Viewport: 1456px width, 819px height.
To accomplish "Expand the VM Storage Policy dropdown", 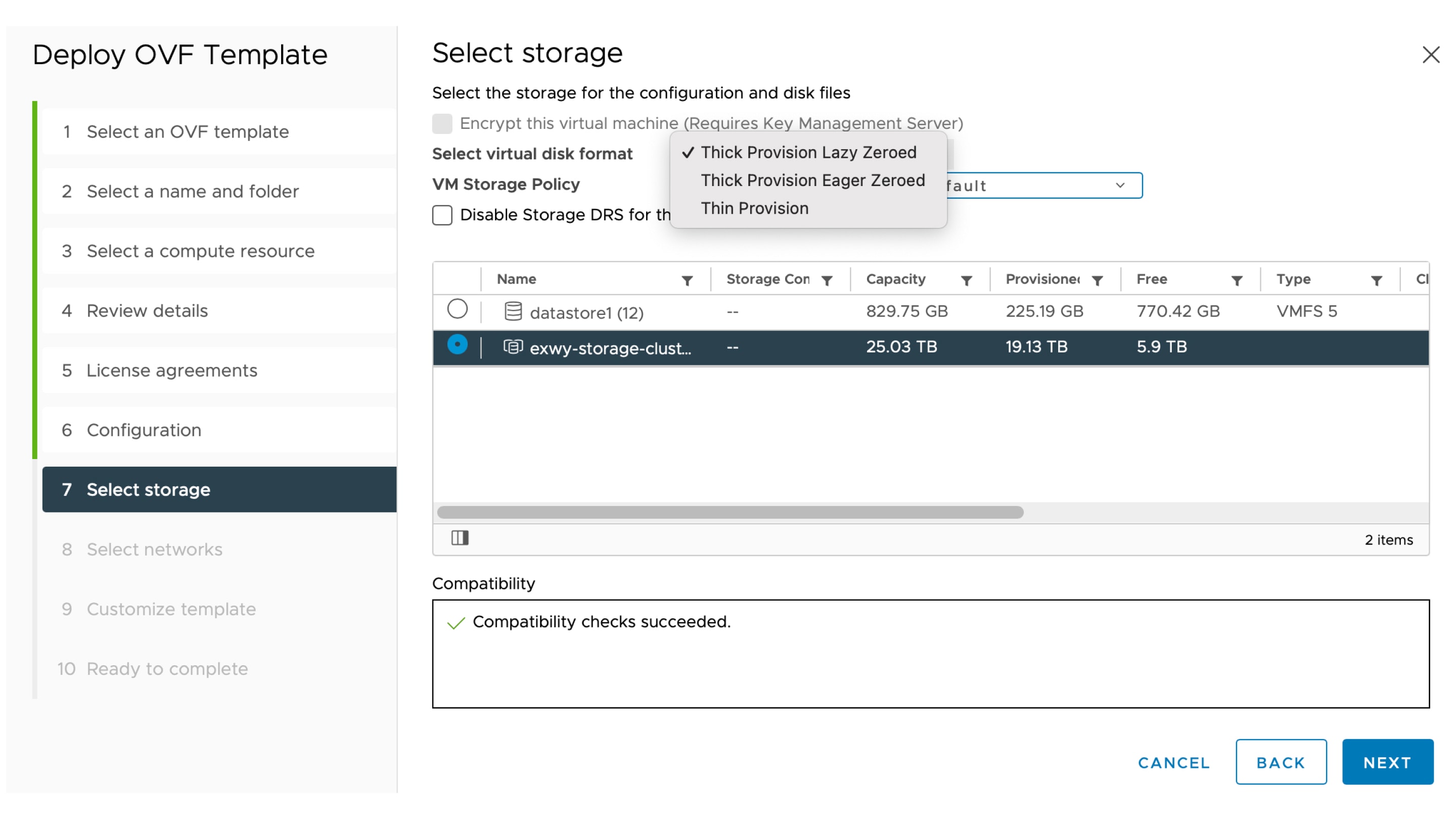I will pos(1119,186).
